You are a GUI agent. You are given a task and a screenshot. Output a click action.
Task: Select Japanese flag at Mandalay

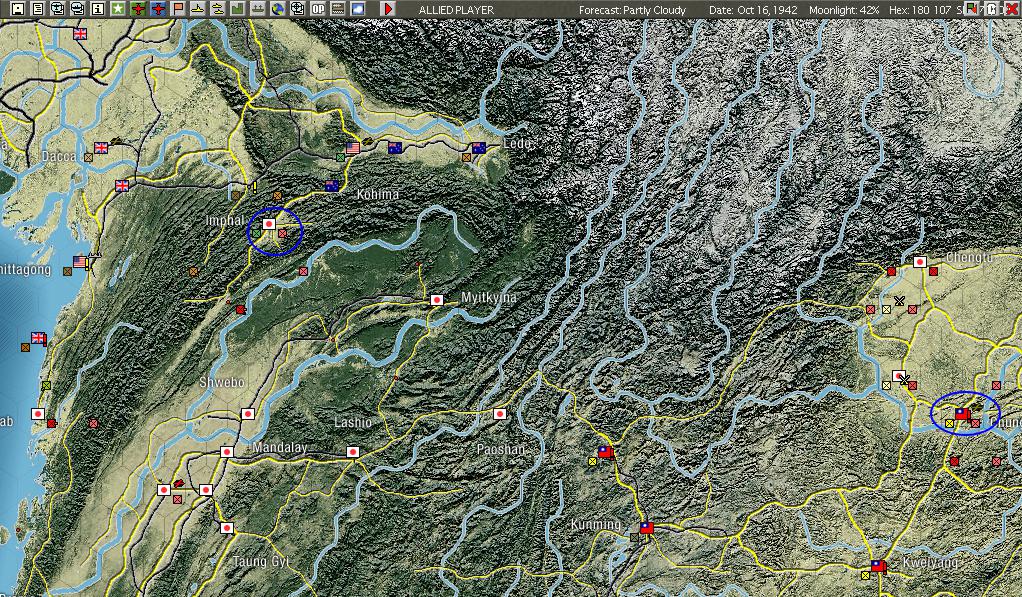click(227, 452)
